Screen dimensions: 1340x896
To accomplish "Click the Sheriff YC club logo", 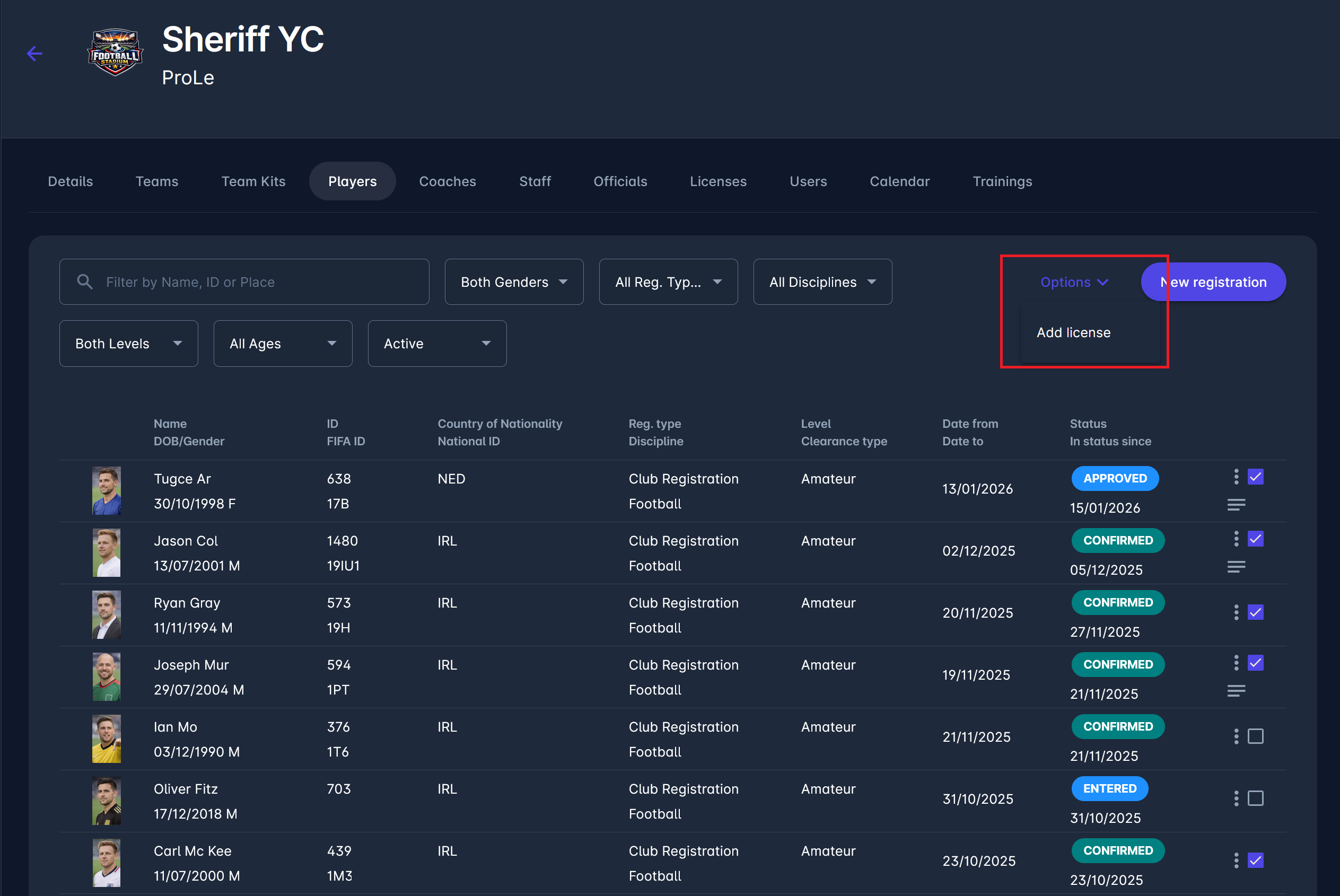I will [x=115, y=52].
